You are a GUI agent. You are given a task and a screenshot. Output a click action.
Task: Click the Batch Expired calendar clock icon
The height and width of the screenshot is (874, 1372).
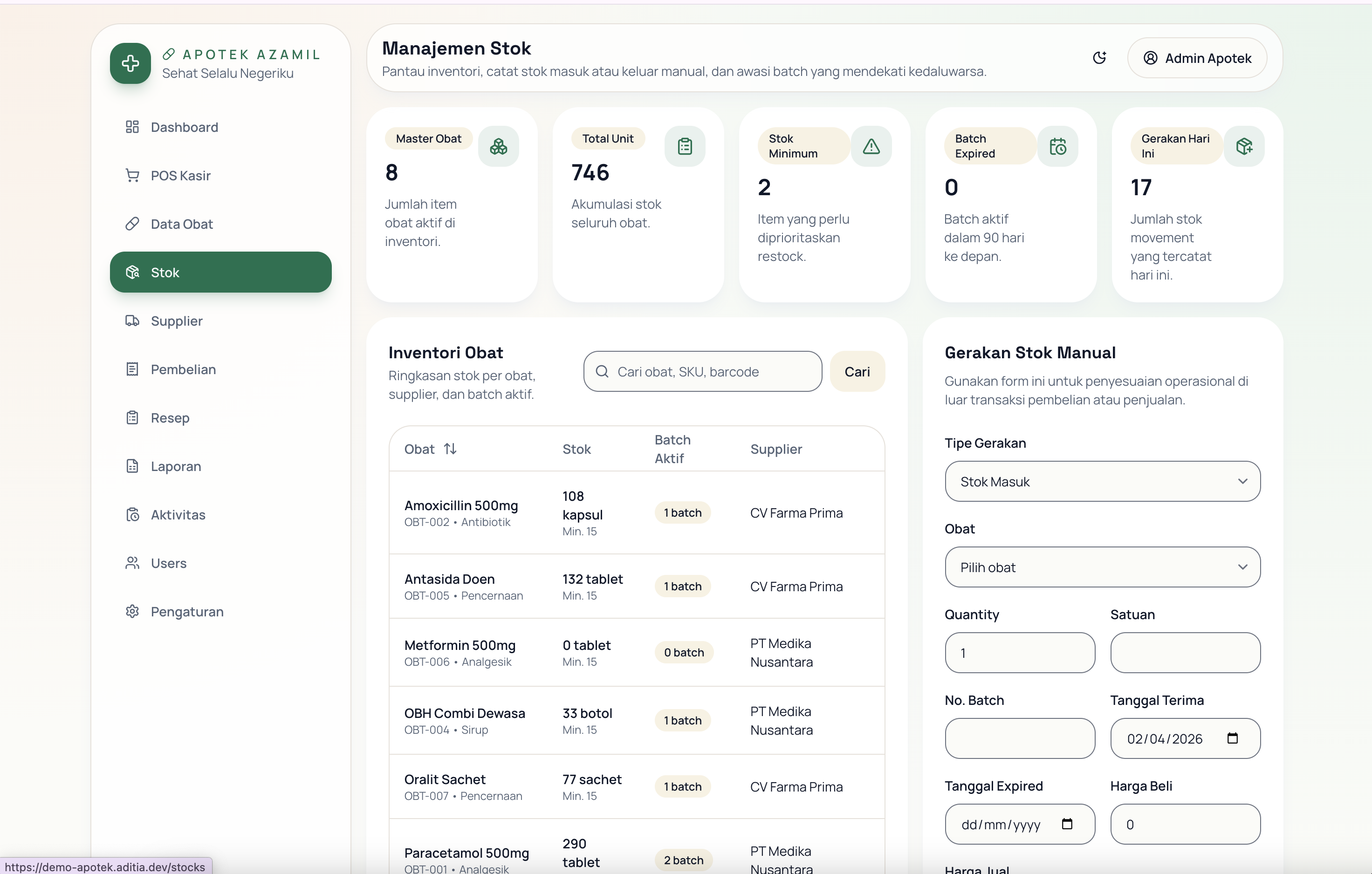(x=1057, y=146)
